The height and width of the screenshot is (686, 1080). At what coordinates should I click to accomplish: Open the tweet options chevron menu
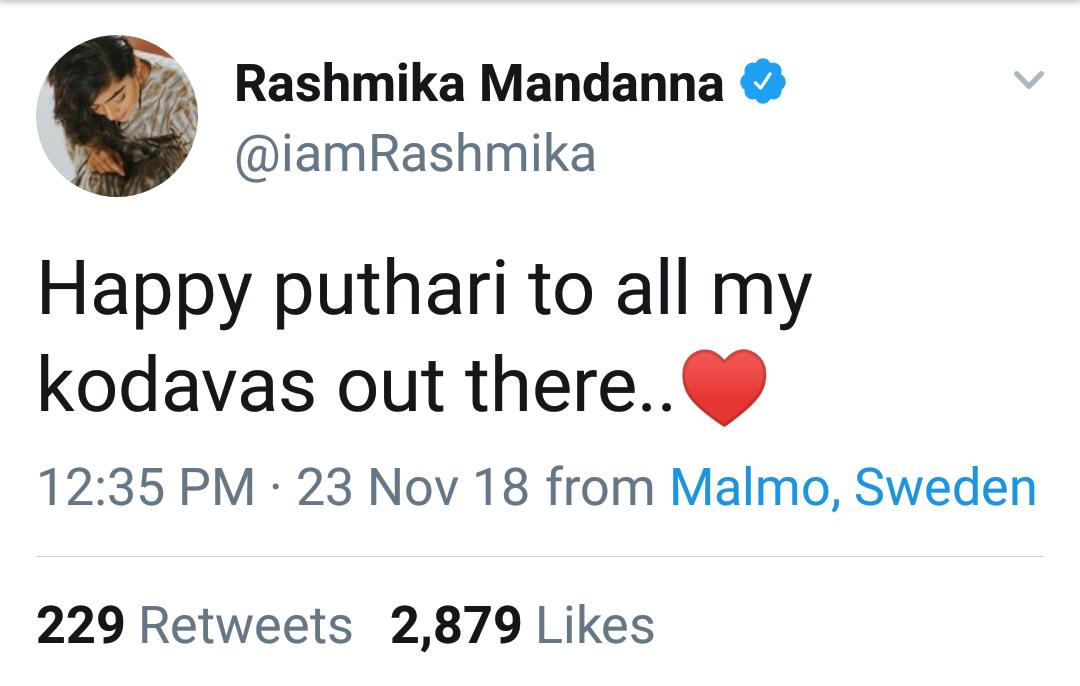[x=1028, y=80]
